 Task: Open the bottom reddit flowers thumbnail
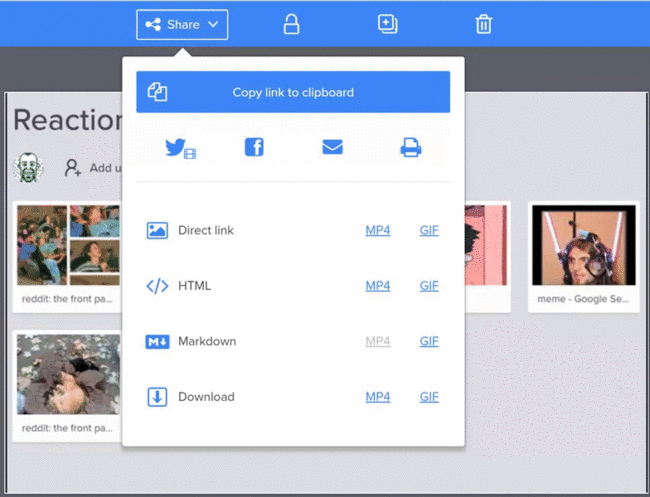[x=68, y=374]
